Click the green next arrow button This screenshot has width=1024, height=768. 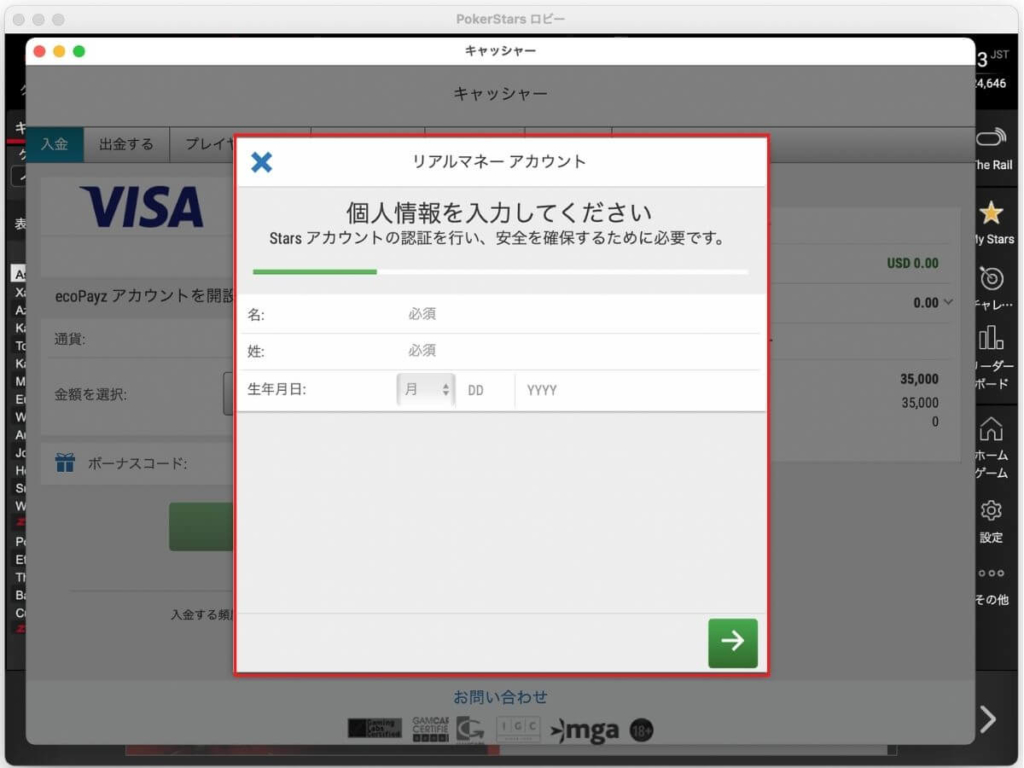click(x=733, y=643)
